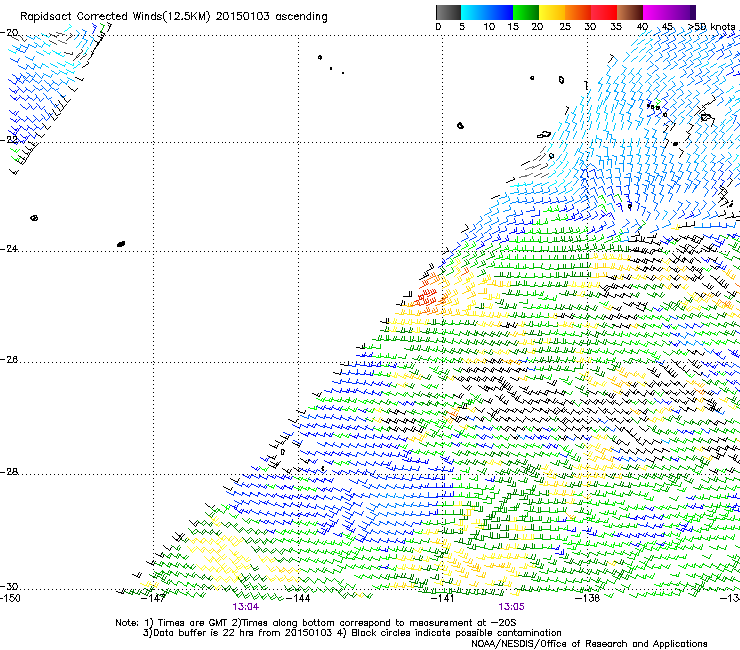Click the purple "13:05" time marker
The image size is (740, 650).
coord(512,607)
